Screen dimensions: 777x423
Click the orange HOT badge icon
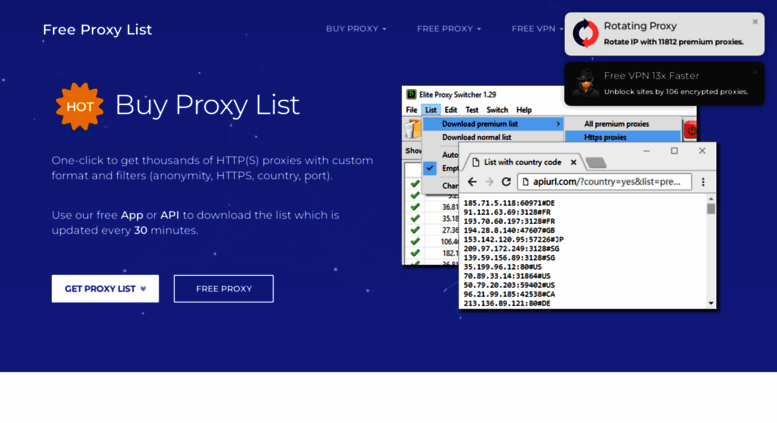point(79,106)
